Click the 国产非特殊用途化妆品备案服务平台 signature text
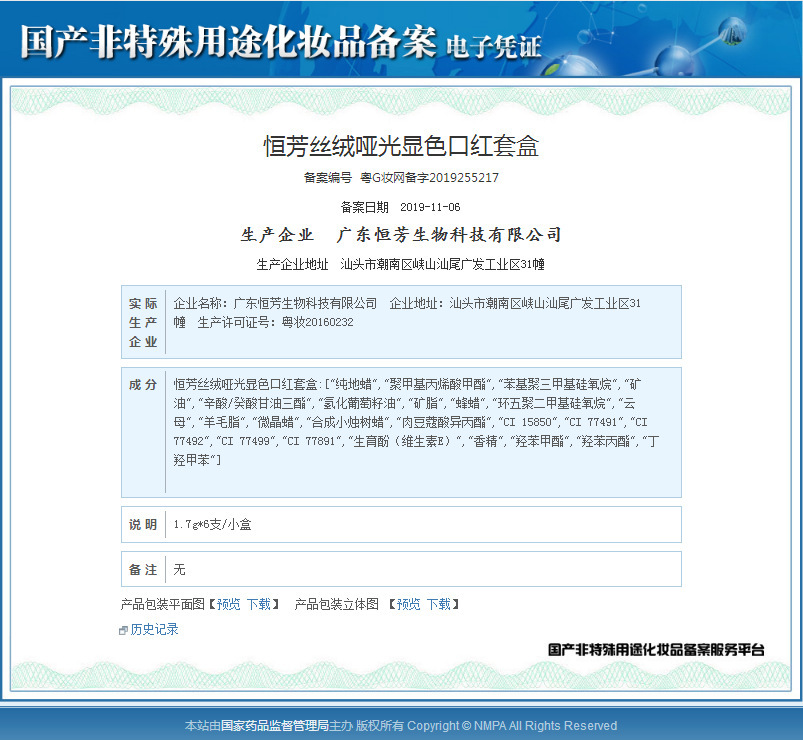This screenshot has width=803, height=740. point(656,650)
